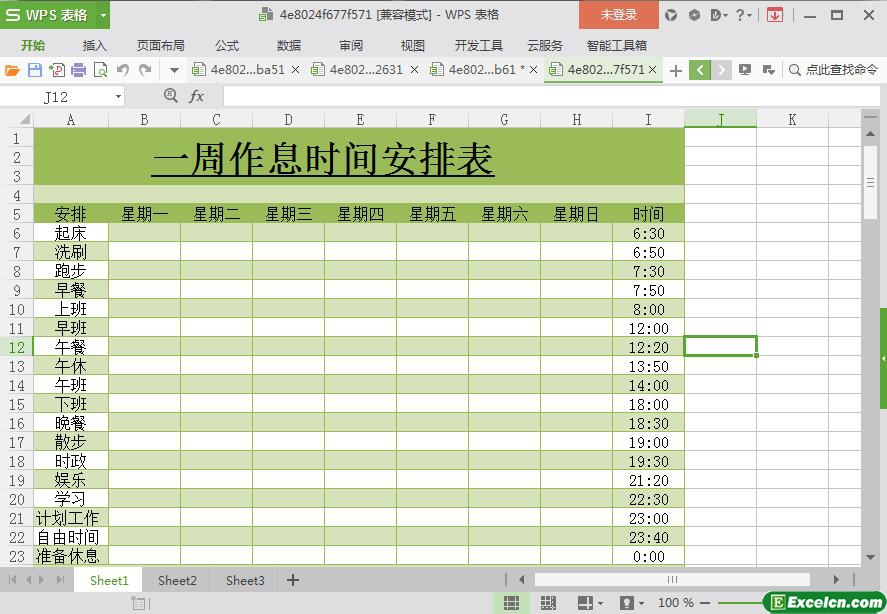The width and height of the screenshot is (887, 614).
Task: Open the 公式 ribbon tab
Action: [227, 45]
